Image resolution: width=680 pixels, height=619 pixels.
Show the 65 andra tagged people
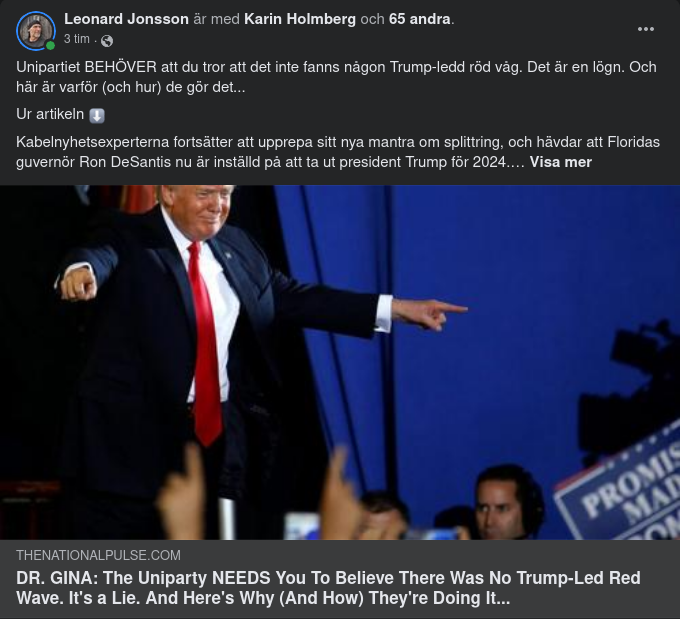(x=419, y=19)
